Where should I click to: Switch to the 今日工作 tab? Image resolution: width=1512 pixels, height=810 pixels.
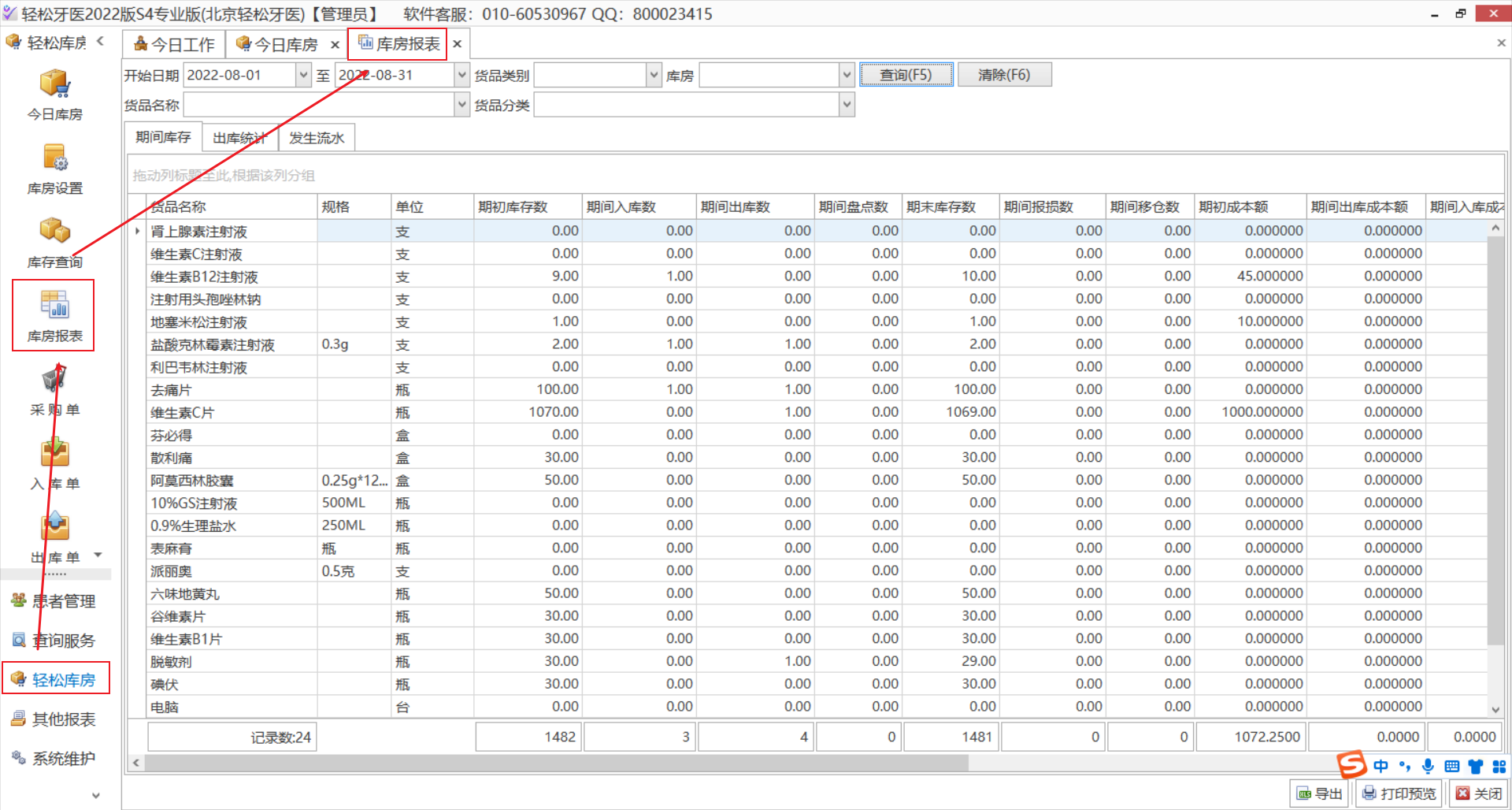click(174, 44)
